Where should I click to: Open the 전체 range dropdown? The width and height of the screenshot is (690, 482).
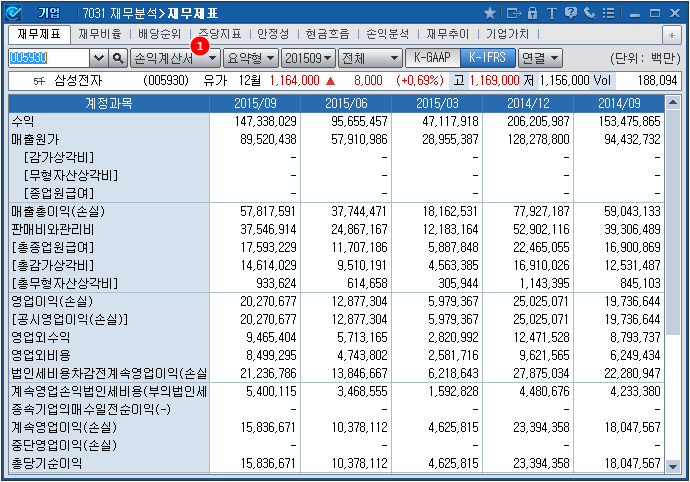[x=370, y=58]
